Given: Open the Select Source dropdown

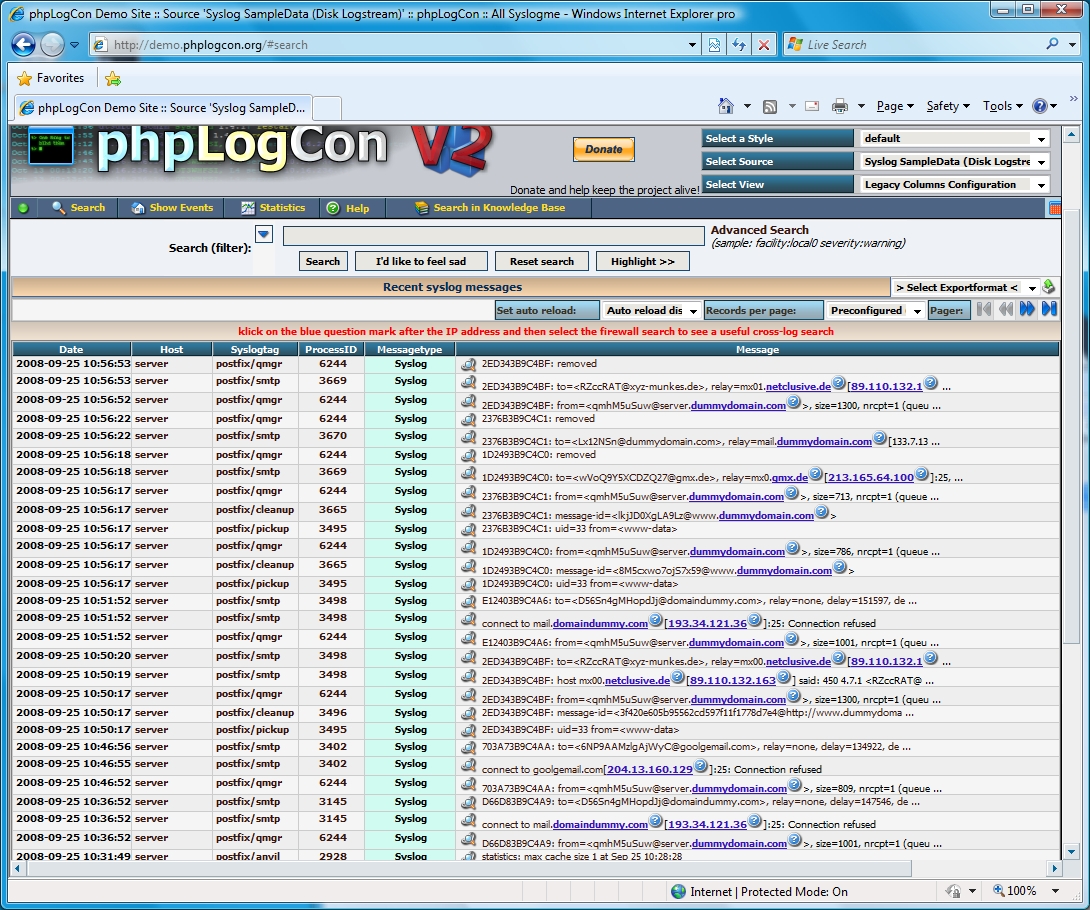Looking at the screenshot, I should (954, 161).
